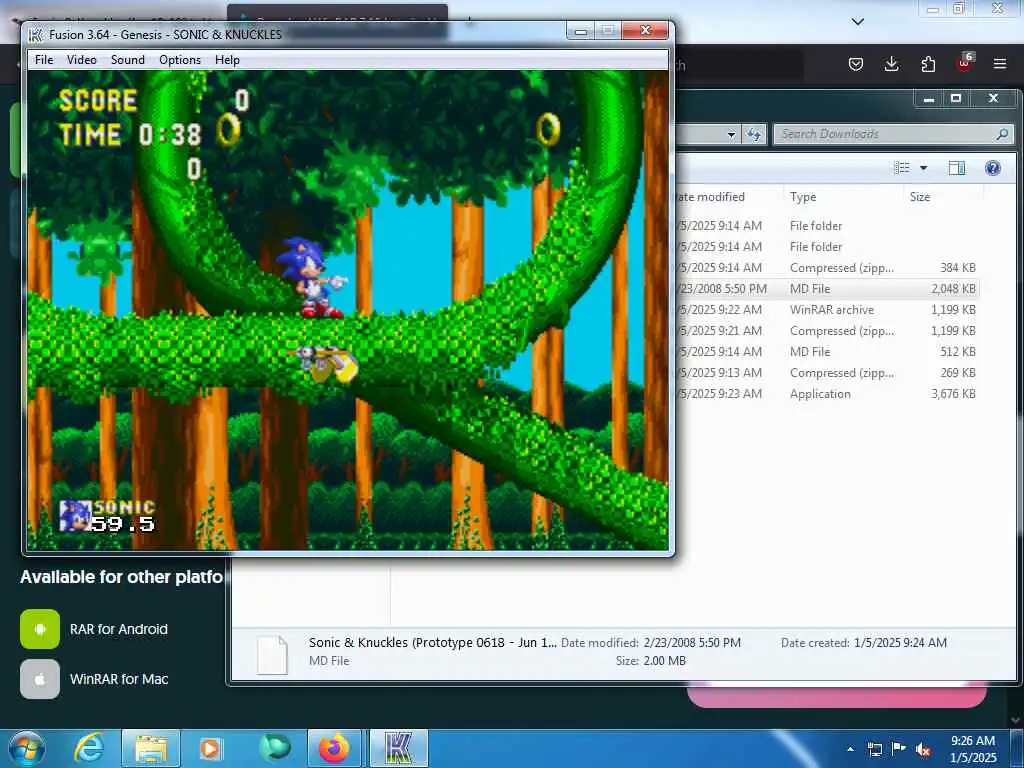Click the Pocket icon in Firefox toolbar

(856, 64)
